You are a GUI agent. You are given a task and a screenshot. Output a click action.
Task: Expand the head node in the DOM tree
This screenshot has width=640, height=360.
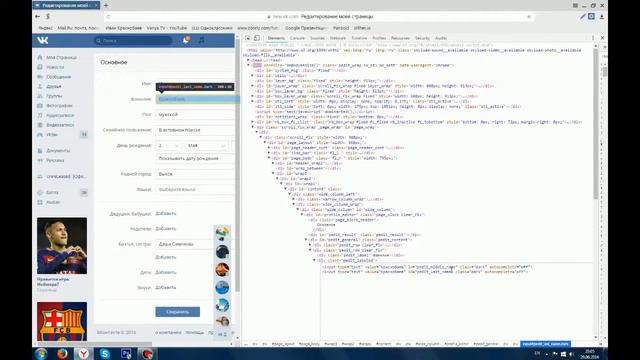coord(248,60)
